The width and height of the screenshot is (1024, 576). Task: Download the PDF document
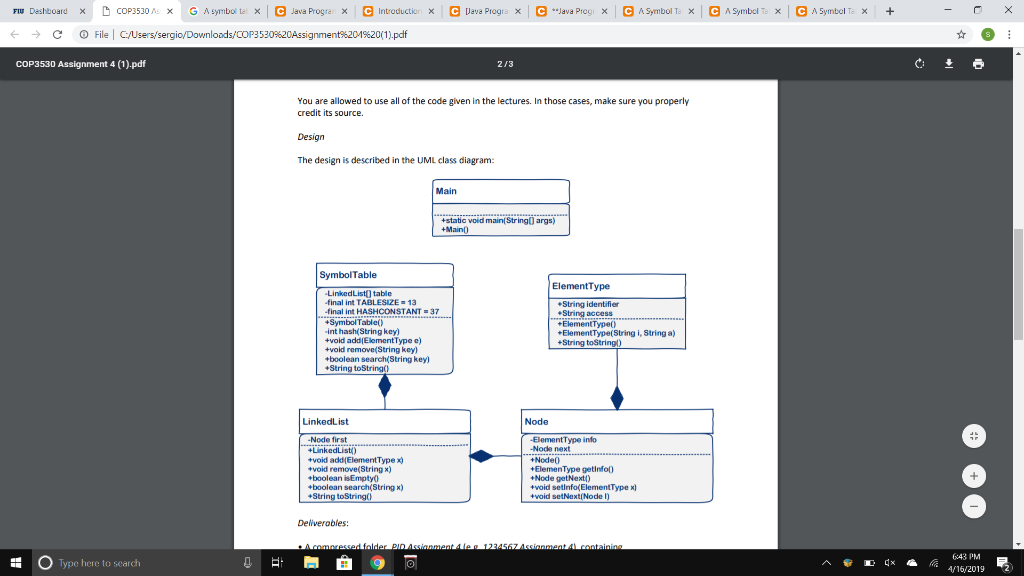pos(947,62)
